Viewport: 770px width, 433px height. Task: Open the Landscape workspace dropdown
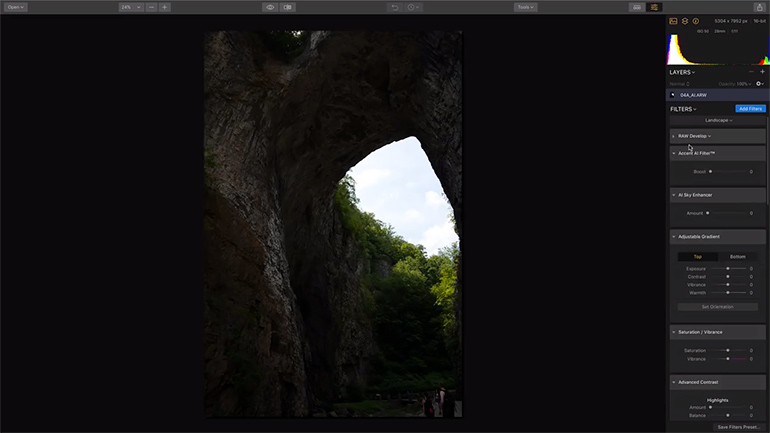718,120
